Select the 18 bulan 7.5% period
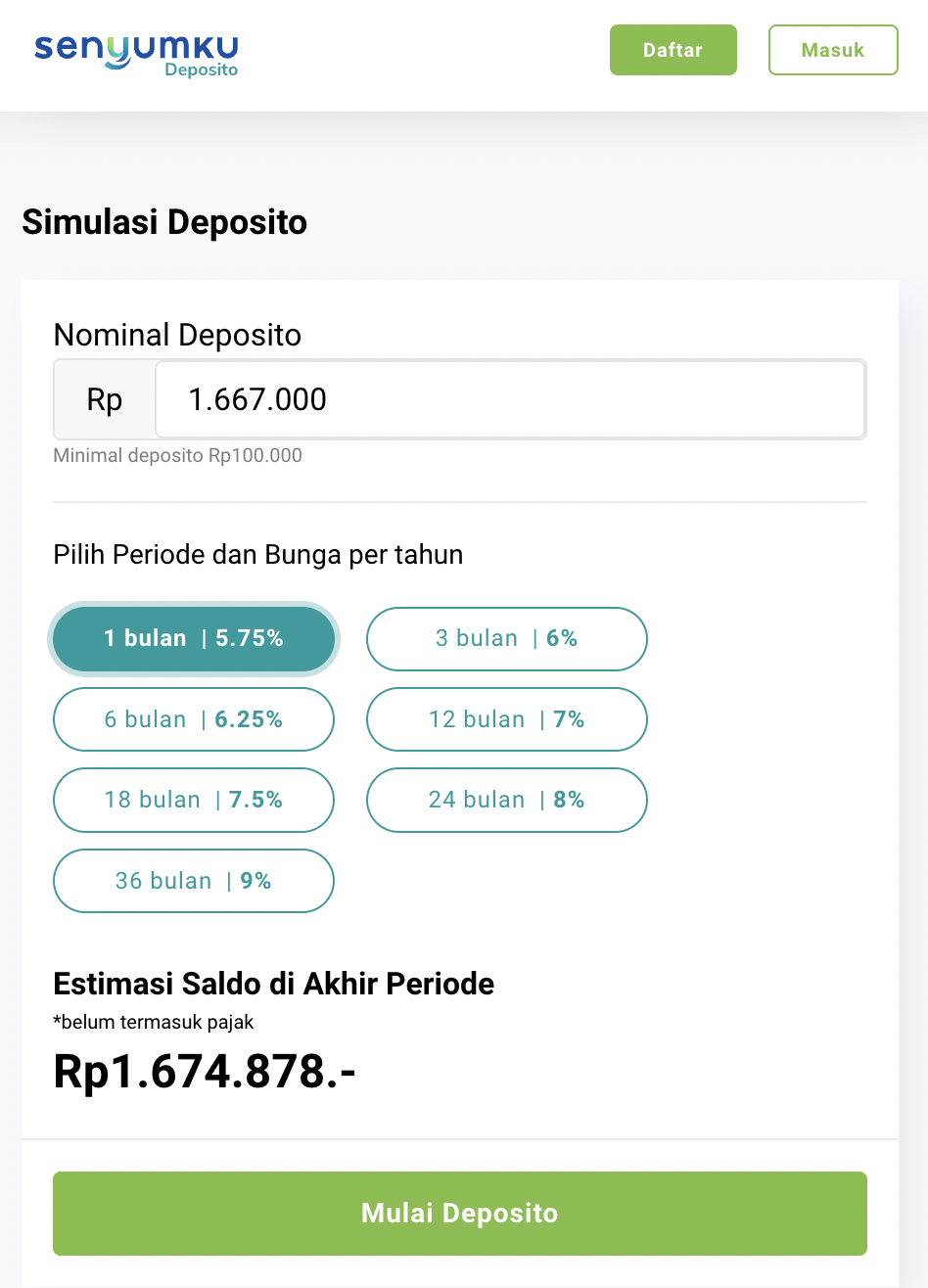The width and height of the screenshot is (928, 1288). pos(194,800)
